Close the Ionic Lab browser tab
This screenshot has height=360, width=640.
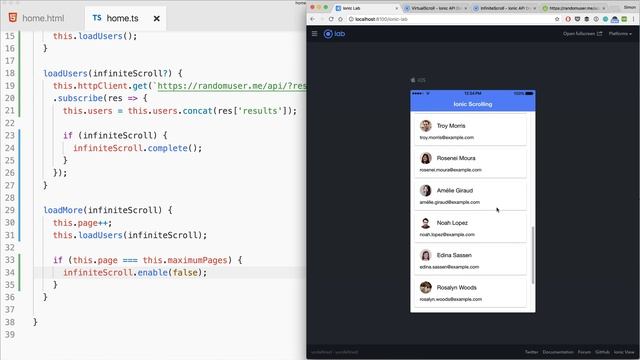tap(396, 8)
